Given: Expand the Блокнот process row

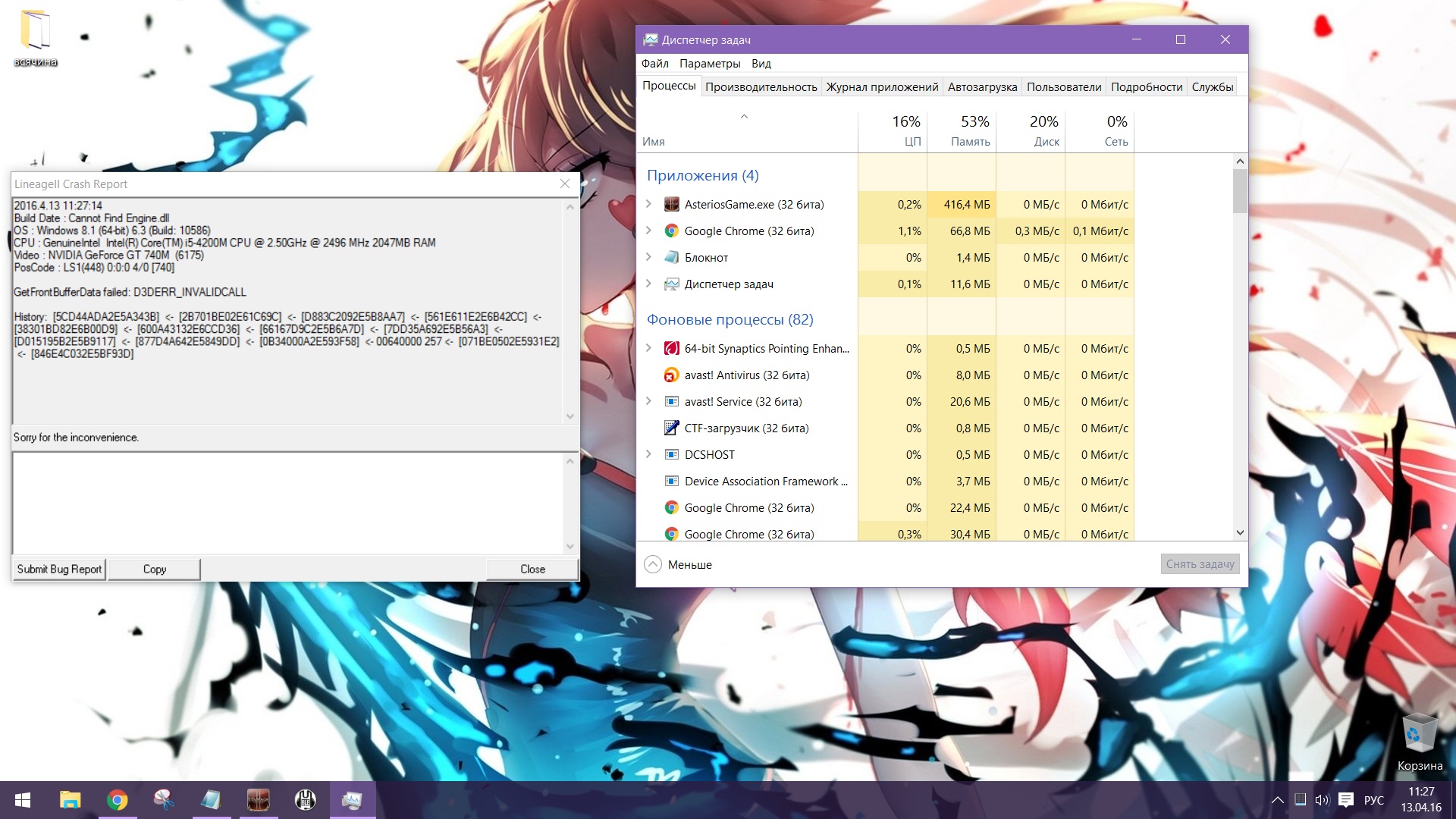Looking at the screenshot, I should [648, 257].
